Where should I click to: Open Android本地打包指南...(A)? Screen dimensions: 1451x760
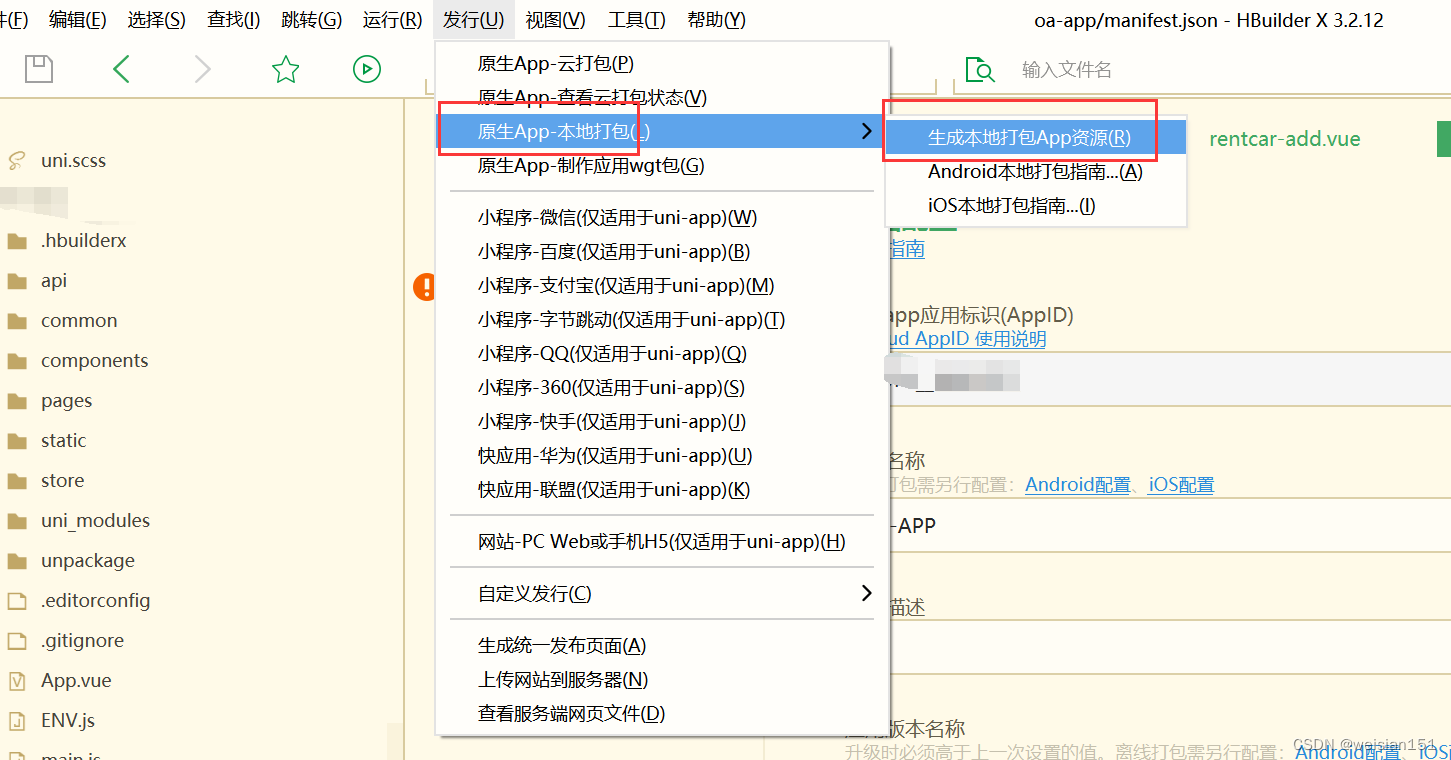(1036, 172)
